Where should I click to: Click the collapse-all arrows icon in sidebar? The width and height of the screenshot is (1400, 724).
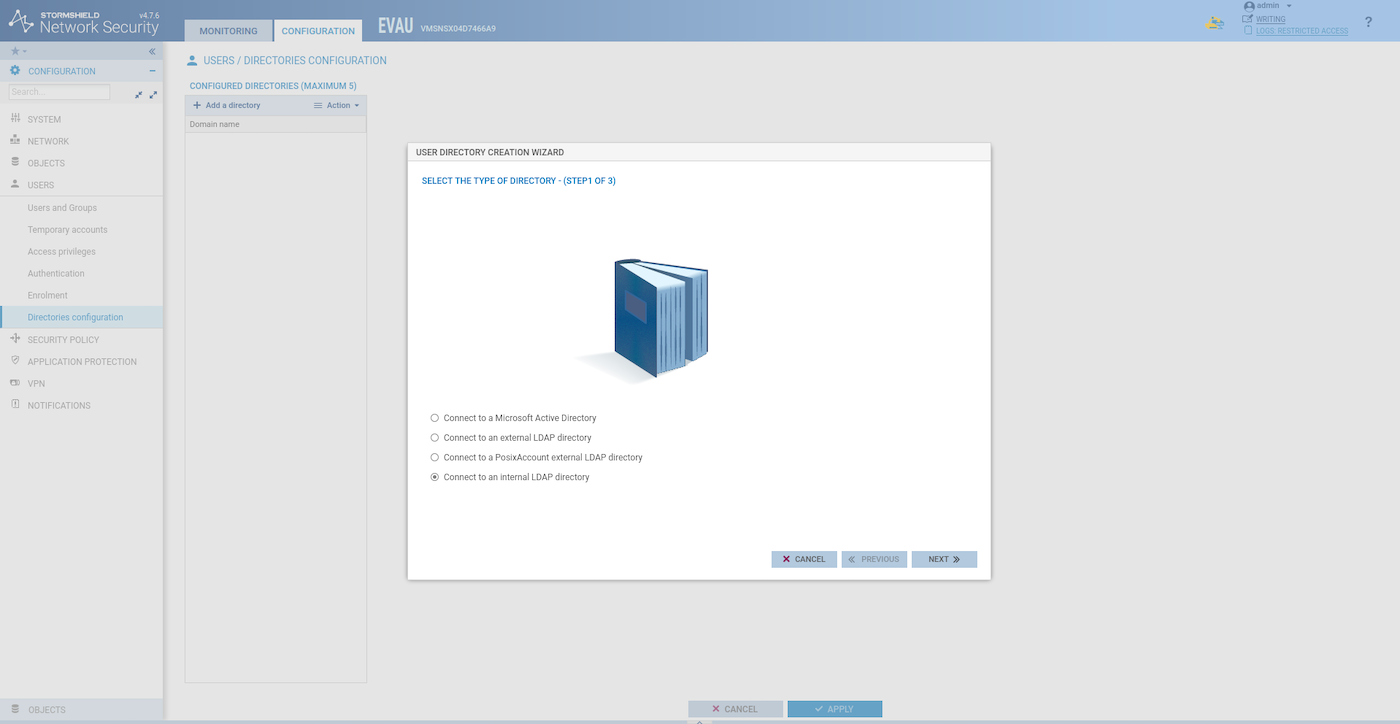tap(139, 94)
